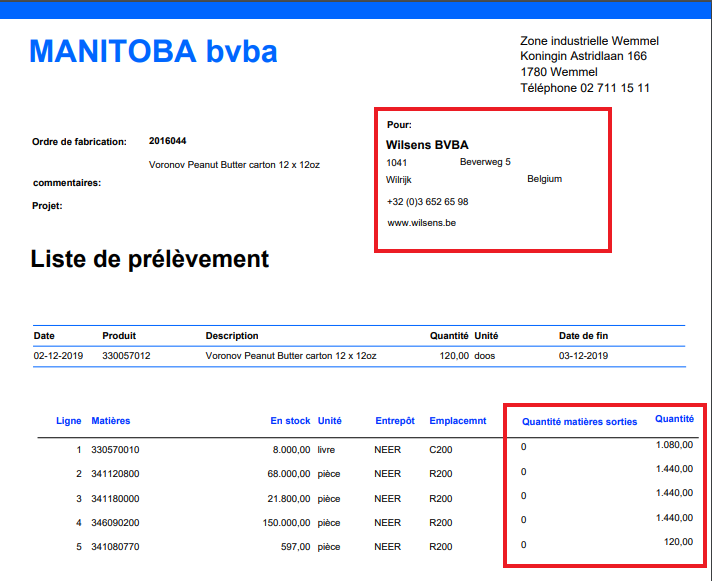Click the 'commentaires:' label

[x=67, y=183]
